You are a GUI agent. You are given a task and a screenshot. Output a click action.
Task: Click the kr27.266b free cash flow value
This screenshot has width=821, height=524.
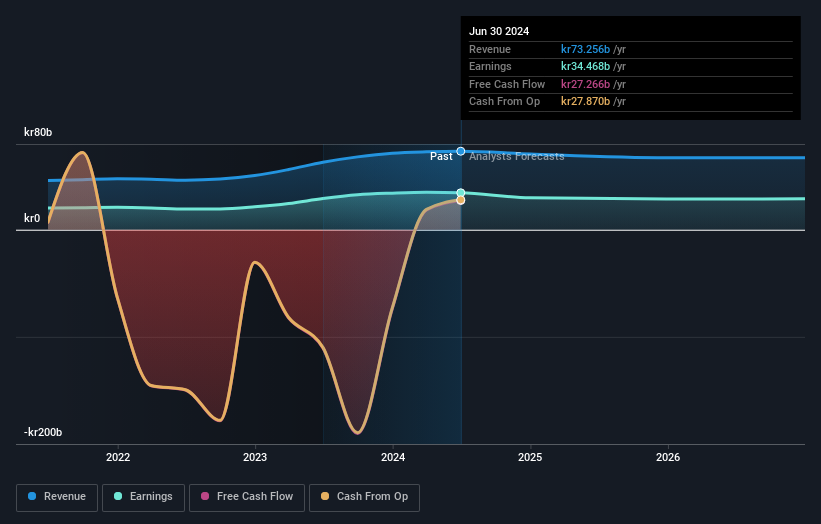pyautogui.click(x=585, y=84)
